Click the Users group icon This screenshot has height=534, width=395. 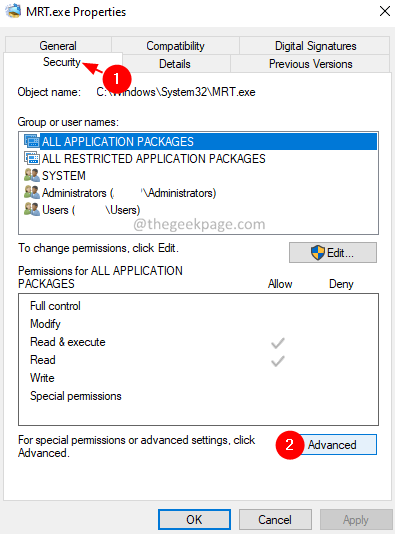32,209
